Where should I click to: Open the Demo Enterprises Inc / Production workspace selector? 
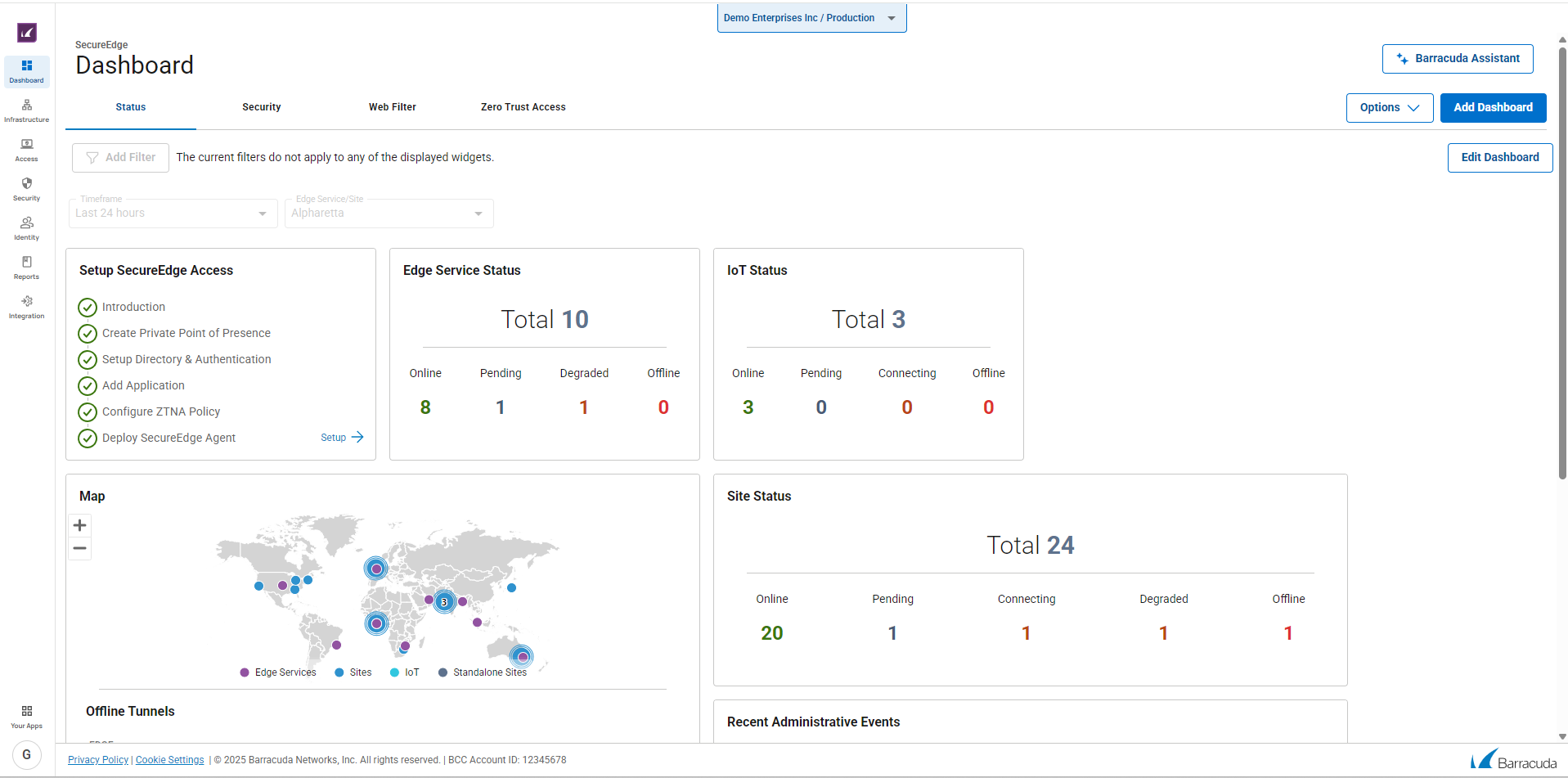click(811, 17)
